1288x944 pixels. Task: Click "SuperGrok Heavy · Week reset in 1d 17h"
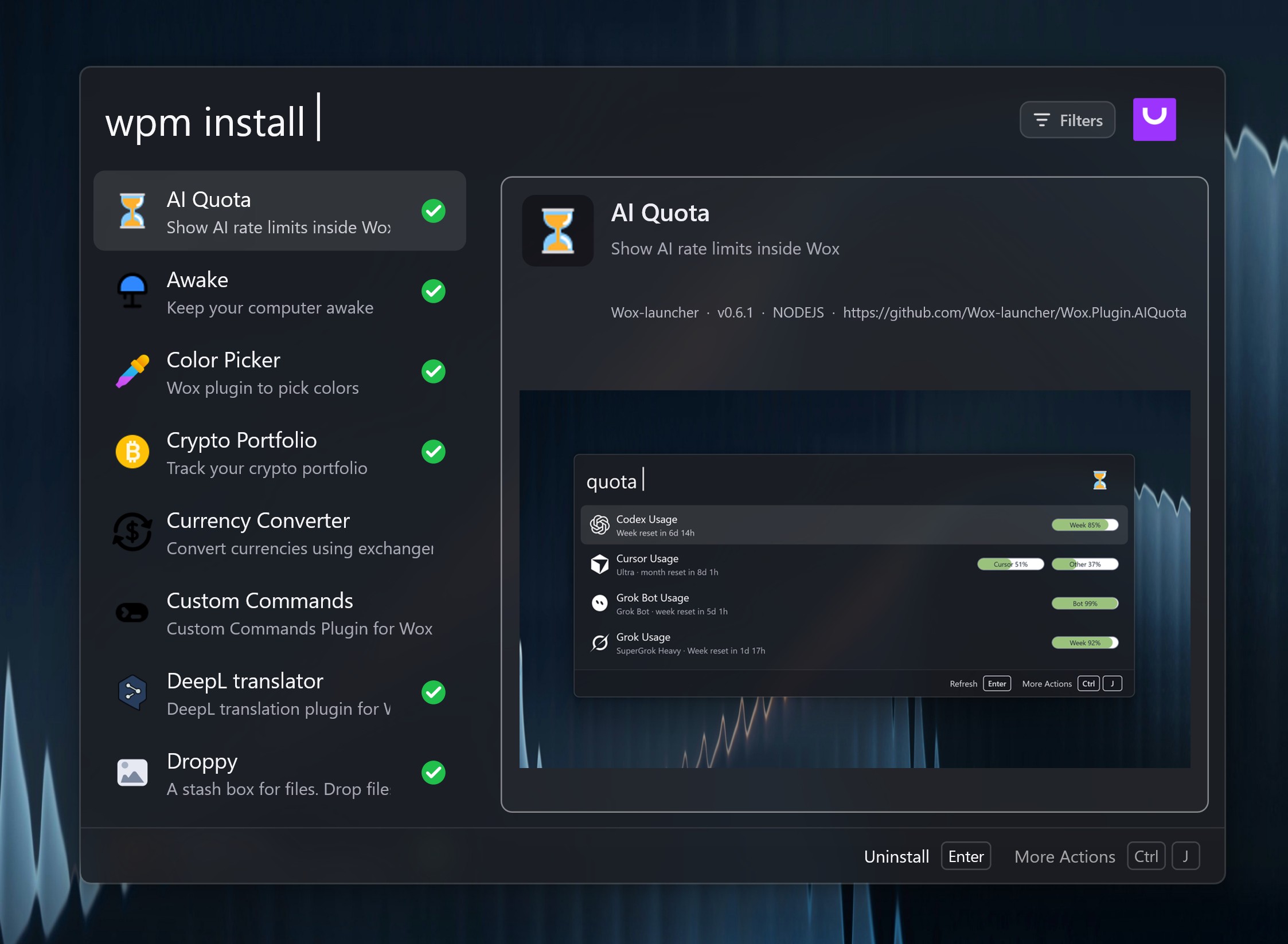point(690,651)
